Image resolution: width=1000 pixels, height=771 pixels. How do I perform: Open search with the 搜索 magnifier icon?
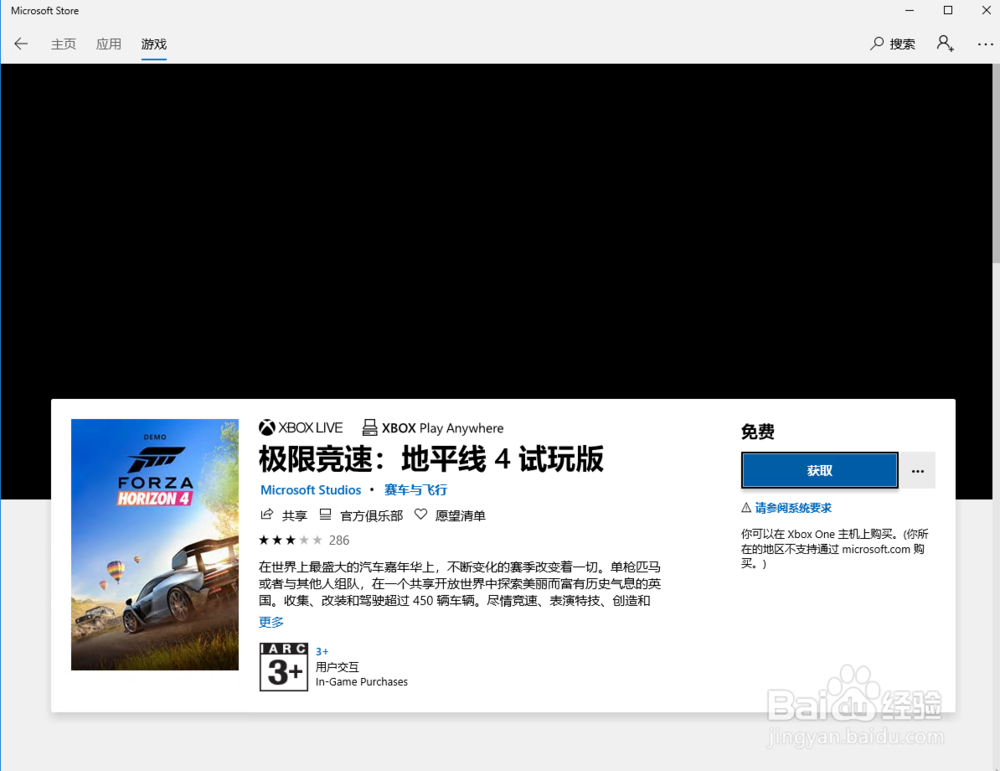click(892, 44)
